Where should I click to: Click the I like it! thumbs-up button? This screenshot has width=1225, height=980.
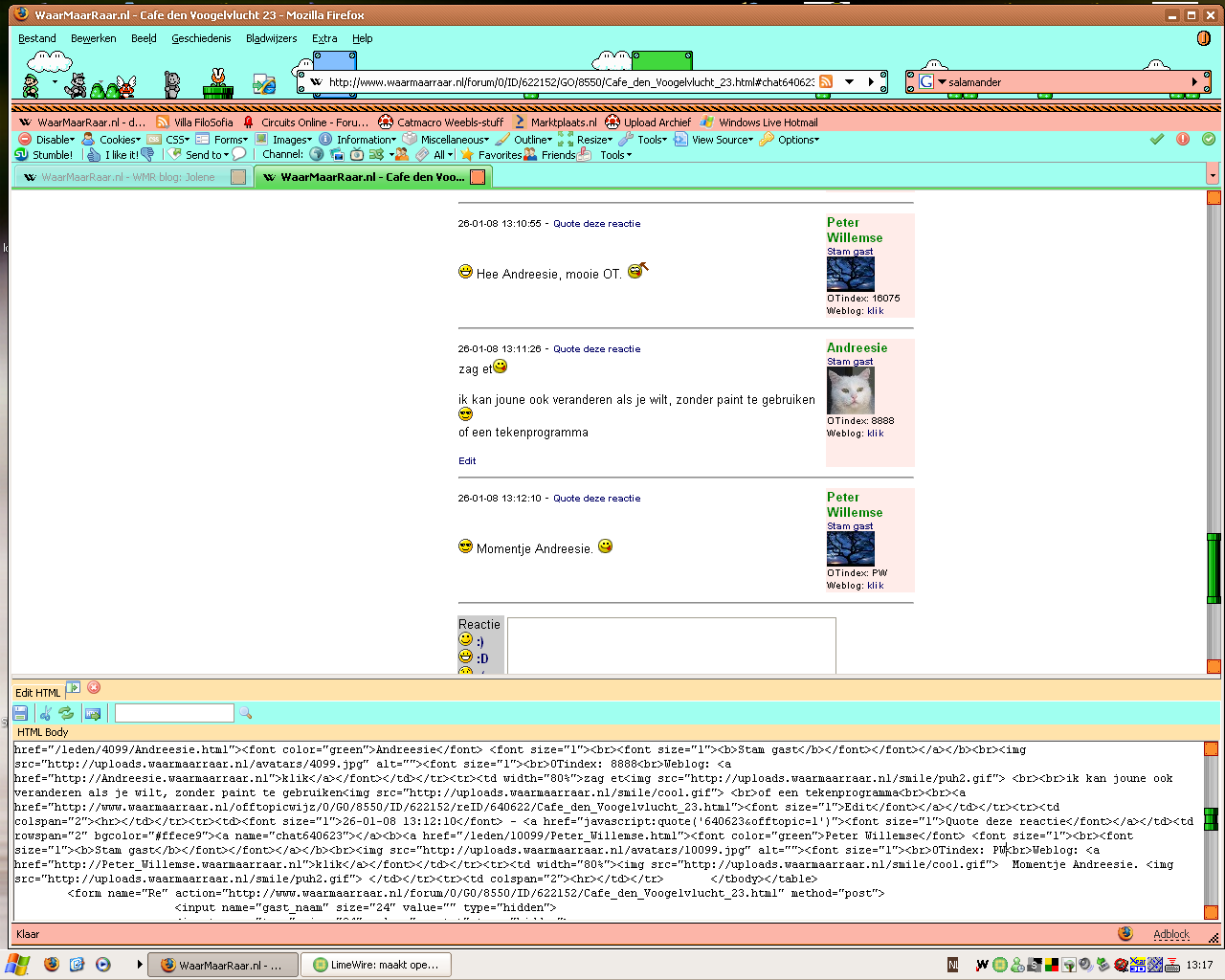(x=112, y=154)
